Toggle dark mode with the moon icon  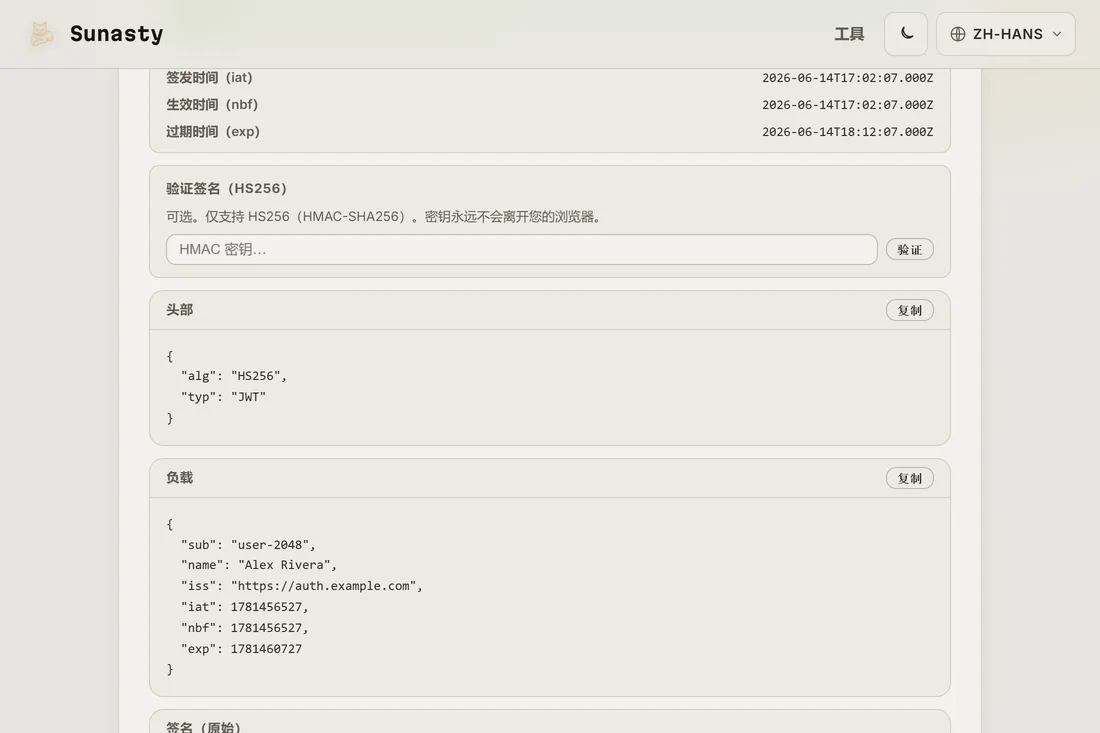pyautogui.click(x=906, y=34)
